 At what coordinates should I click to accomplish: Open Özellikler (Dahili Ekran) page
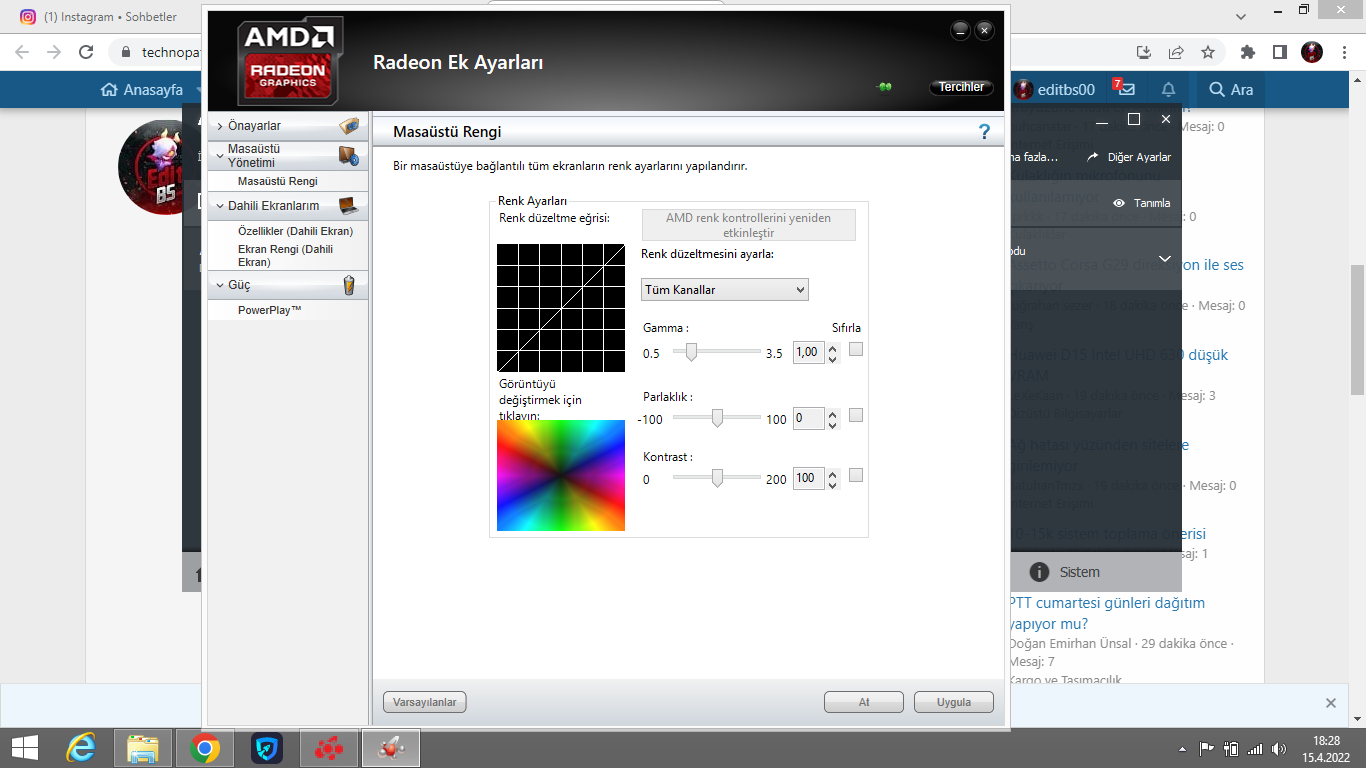(295, 231)
